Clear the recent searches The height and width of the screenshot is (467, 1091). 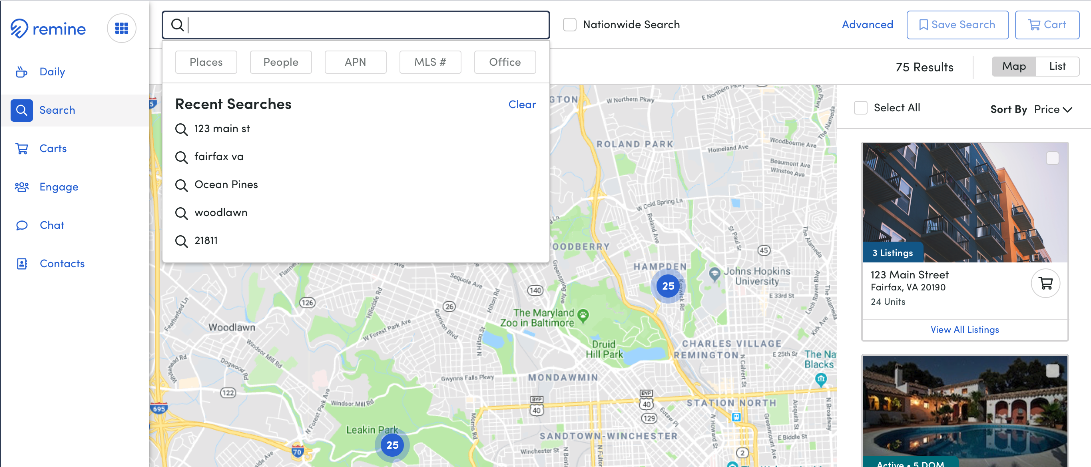(523, 104)
